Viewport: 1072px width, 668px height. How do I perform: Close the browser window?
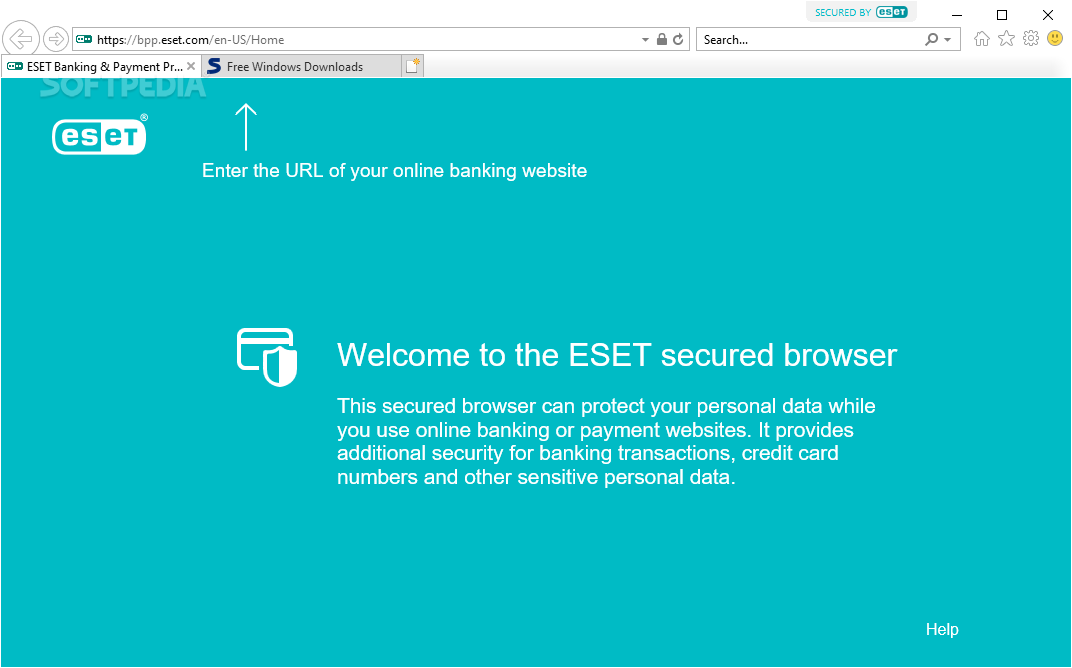1047,15
